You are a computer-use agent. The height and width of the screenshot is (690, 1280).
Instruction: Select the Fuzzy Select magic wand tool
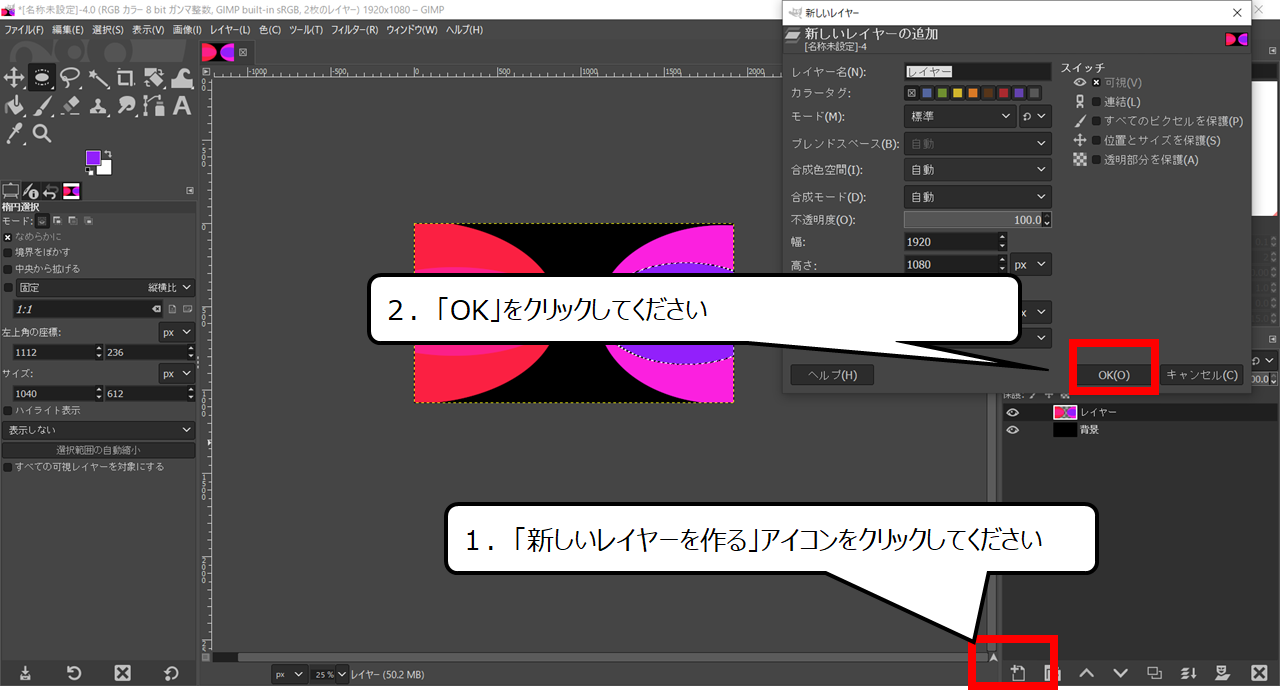tap(98, 78)
